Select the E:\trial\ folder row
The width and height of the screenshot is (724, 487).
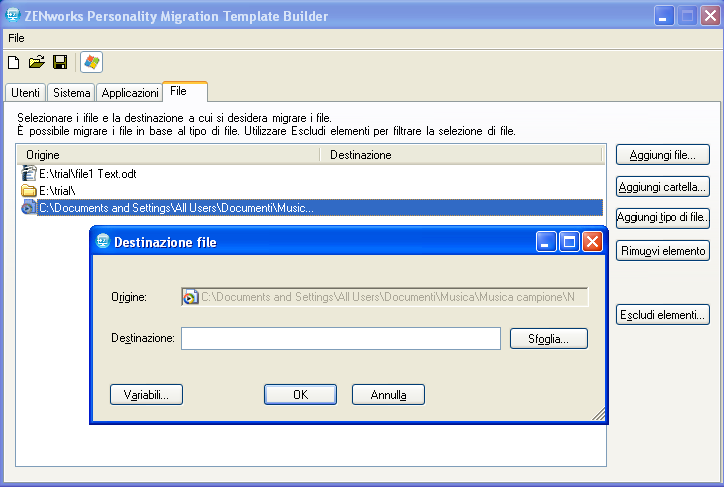[312, 191]
